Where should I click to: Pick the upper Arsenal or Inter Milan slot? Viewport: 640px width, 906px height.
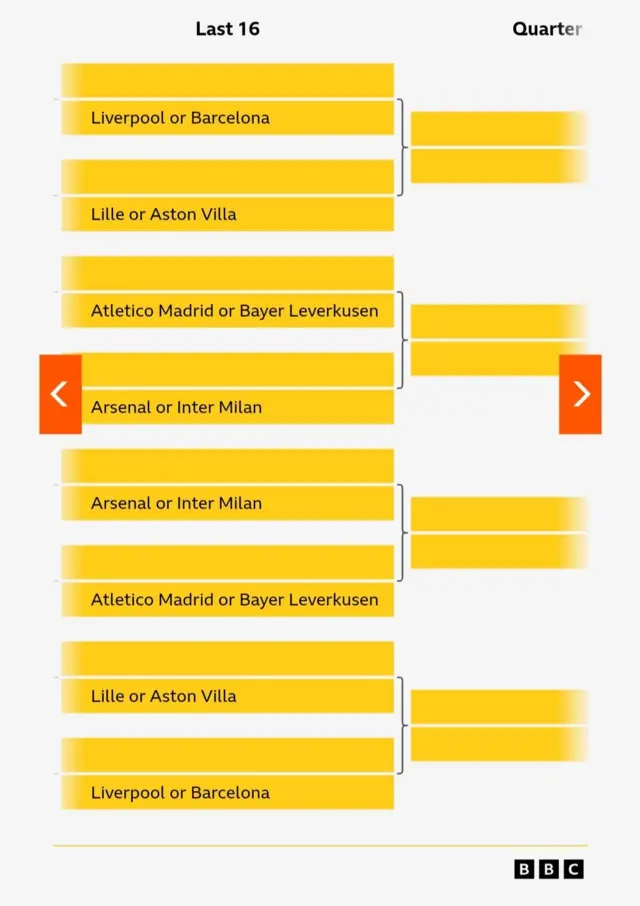click(228, 407)
